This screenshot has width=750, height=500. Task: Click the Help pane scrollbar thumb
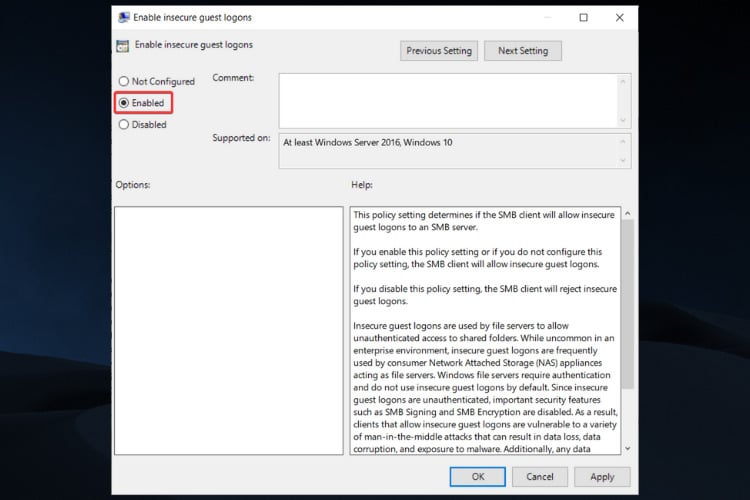coord(628,304)
